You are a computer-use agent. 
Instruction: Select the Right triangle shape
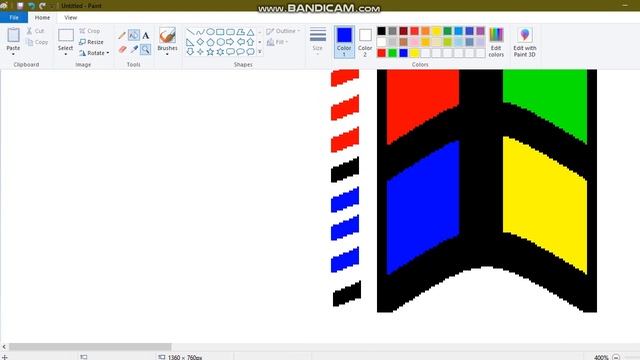point(190,42)
